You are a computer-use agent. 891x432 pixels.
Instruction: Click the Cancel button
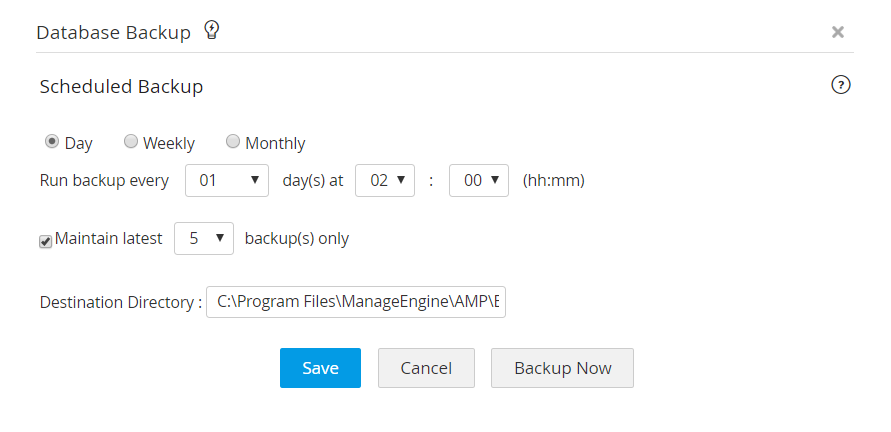(x=426, y=368)
